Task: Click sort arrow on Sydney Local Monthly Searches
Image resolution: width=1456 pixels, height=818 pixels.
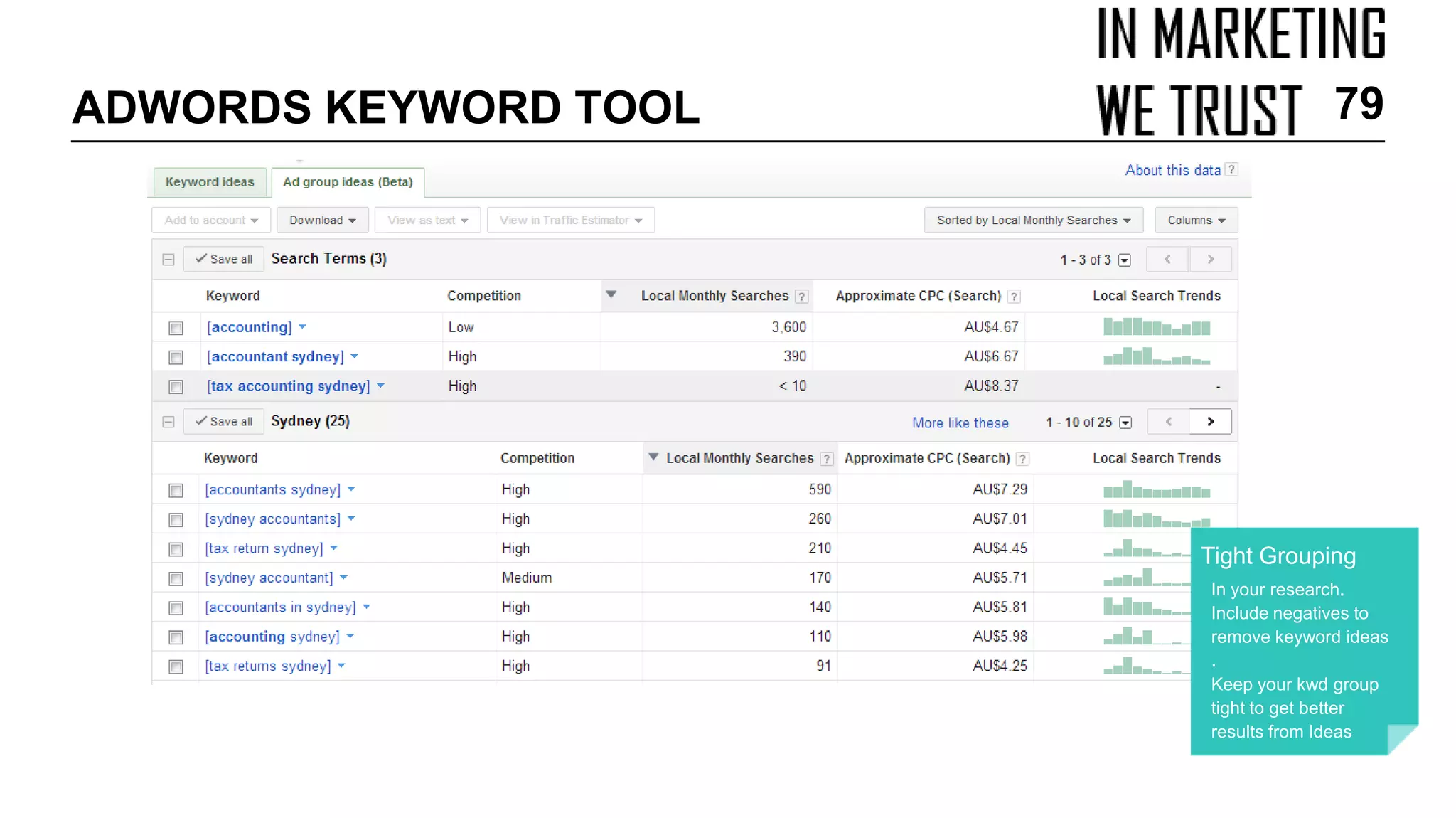Action: [x=653, y=457]
